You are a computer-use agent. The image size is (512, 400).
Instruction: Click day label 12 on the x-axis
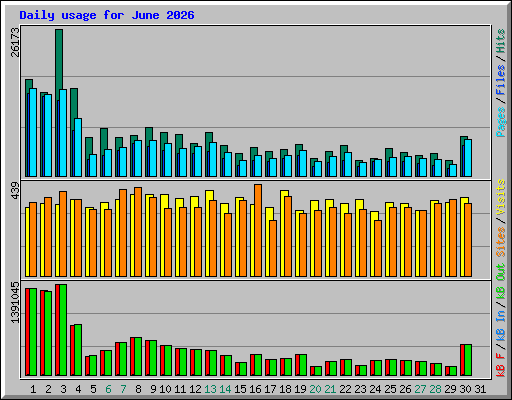(x=195, y=389)
